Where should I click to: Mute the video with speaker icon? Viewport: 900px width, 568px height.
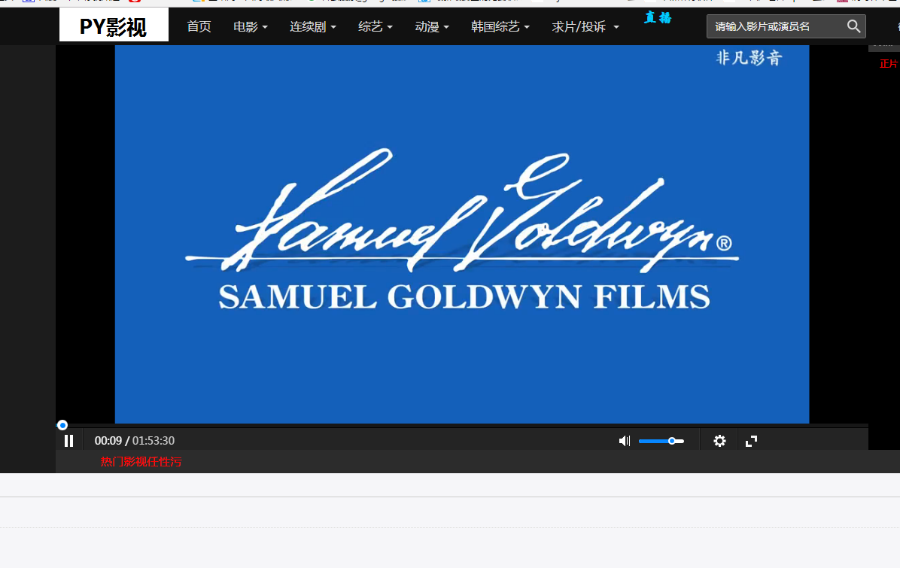coord(624,441)
